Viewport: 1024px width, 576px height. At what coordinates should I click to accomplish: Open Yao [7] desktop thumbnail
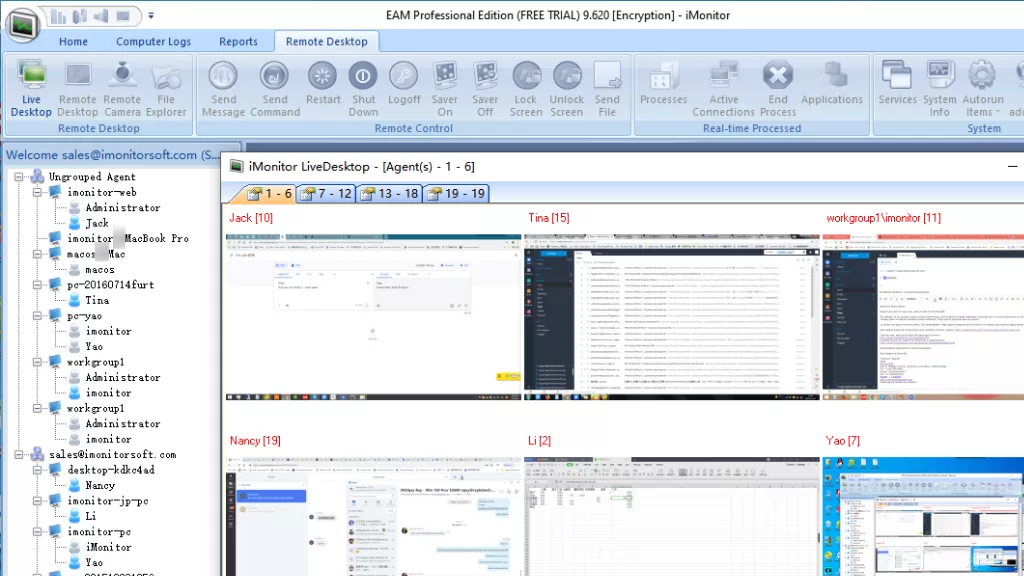click(923, 517)
